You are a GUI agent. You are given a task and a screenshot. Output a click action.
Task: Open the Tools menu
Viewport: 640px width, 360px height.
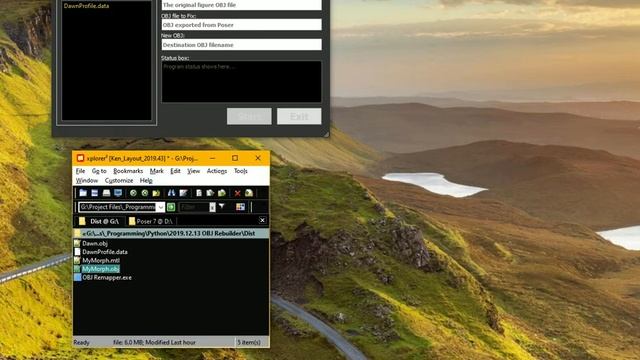(x=241, y=171)
